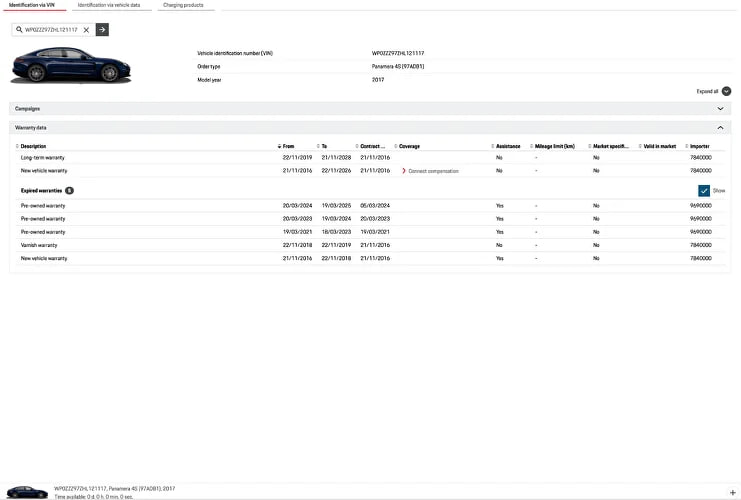Sort by Market specific column header
The image size is (741, 500).
[x=608, y=146]
